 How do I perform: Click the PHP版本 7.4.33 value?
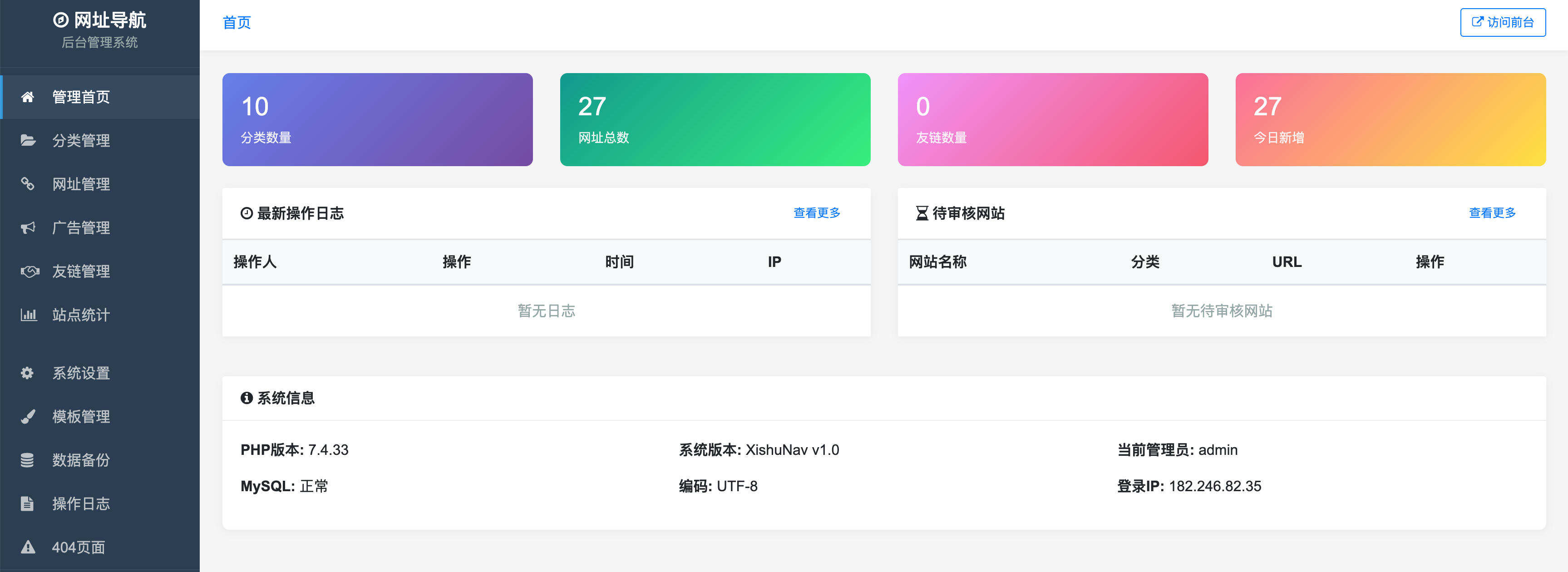(x=295, y=450)
